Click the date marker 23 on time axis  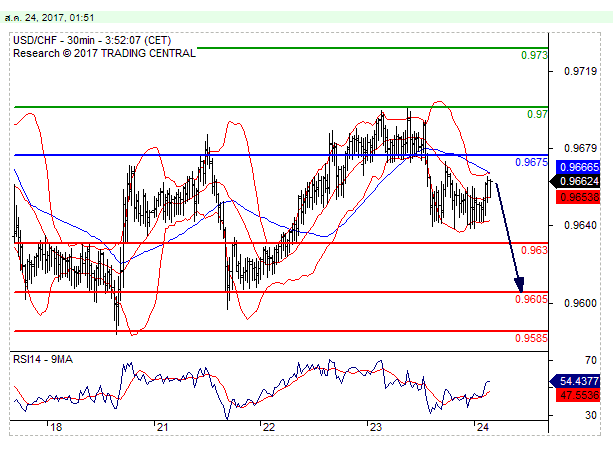(x=376, y=427)
